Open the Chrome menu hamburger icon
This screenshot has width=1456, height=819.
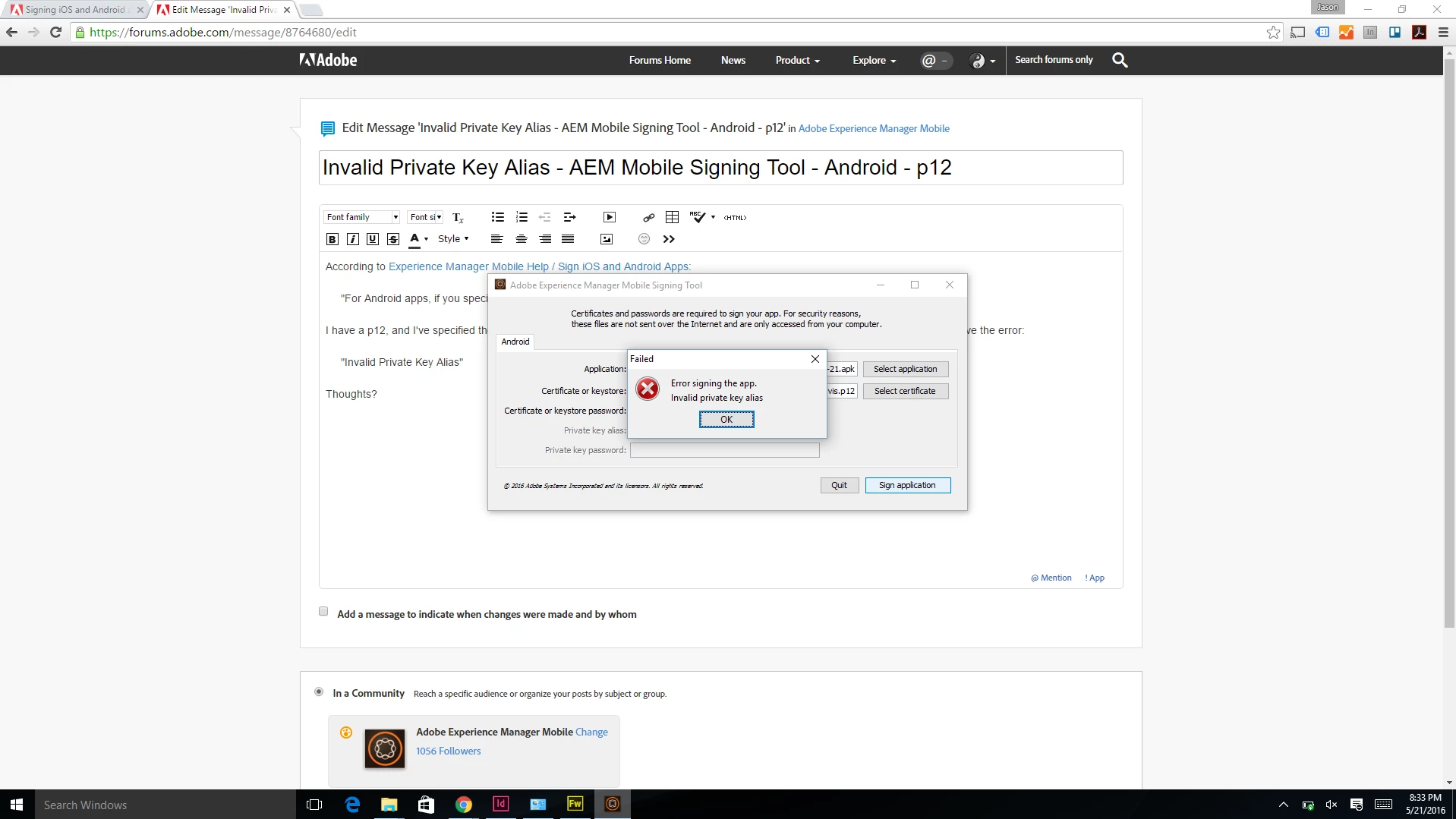[1443, 32]
